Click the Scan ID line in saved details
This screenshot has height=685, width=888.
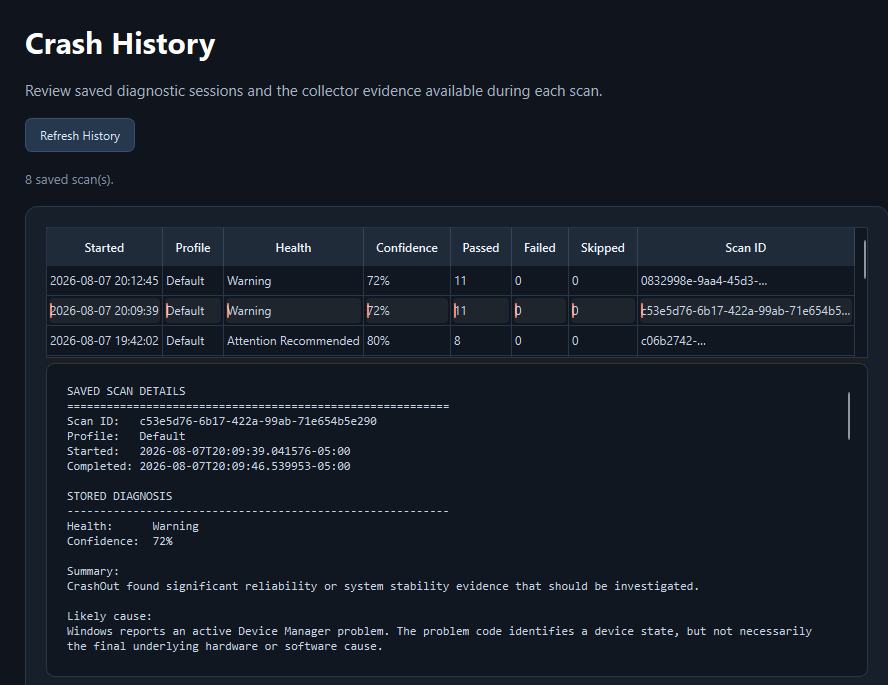[221, 421]
